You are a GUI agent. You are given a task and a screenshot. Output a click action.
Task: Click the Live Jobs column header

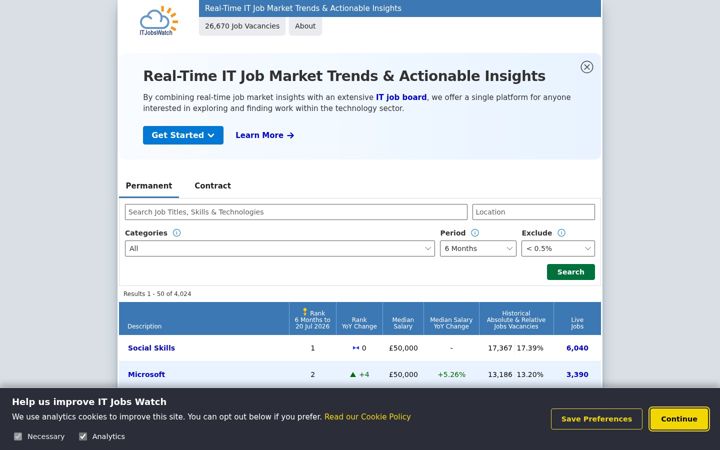point(577,323)
